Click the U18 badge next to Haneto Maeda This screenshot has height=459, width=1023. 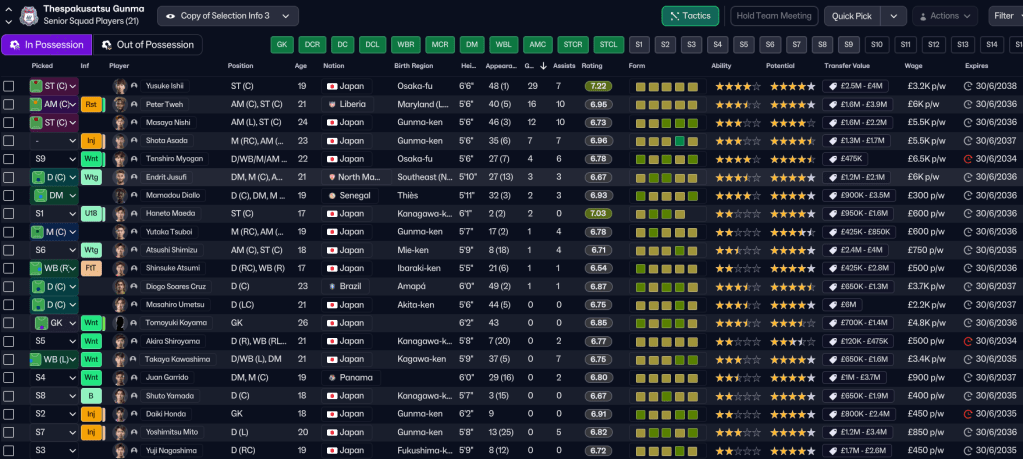[x=90, y=213]
